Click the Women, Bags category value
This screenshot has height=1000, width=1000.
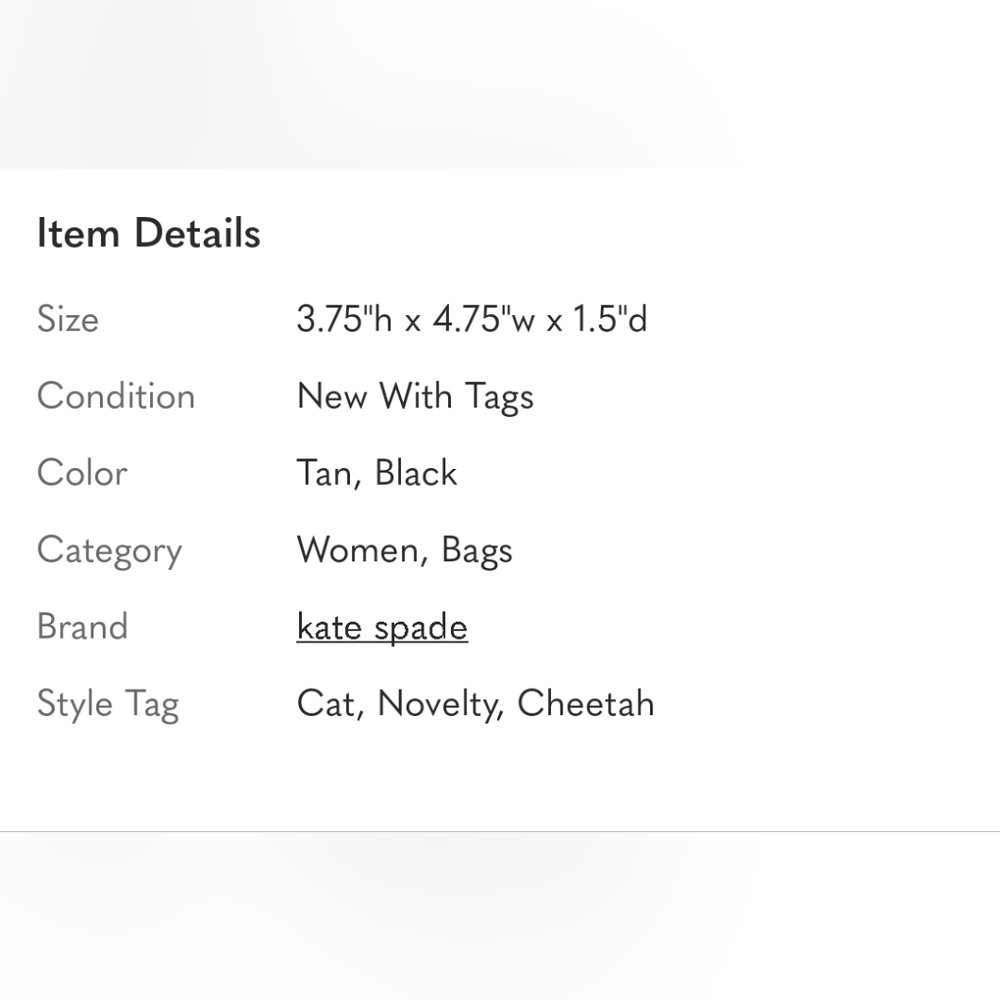tap(404, 552)
